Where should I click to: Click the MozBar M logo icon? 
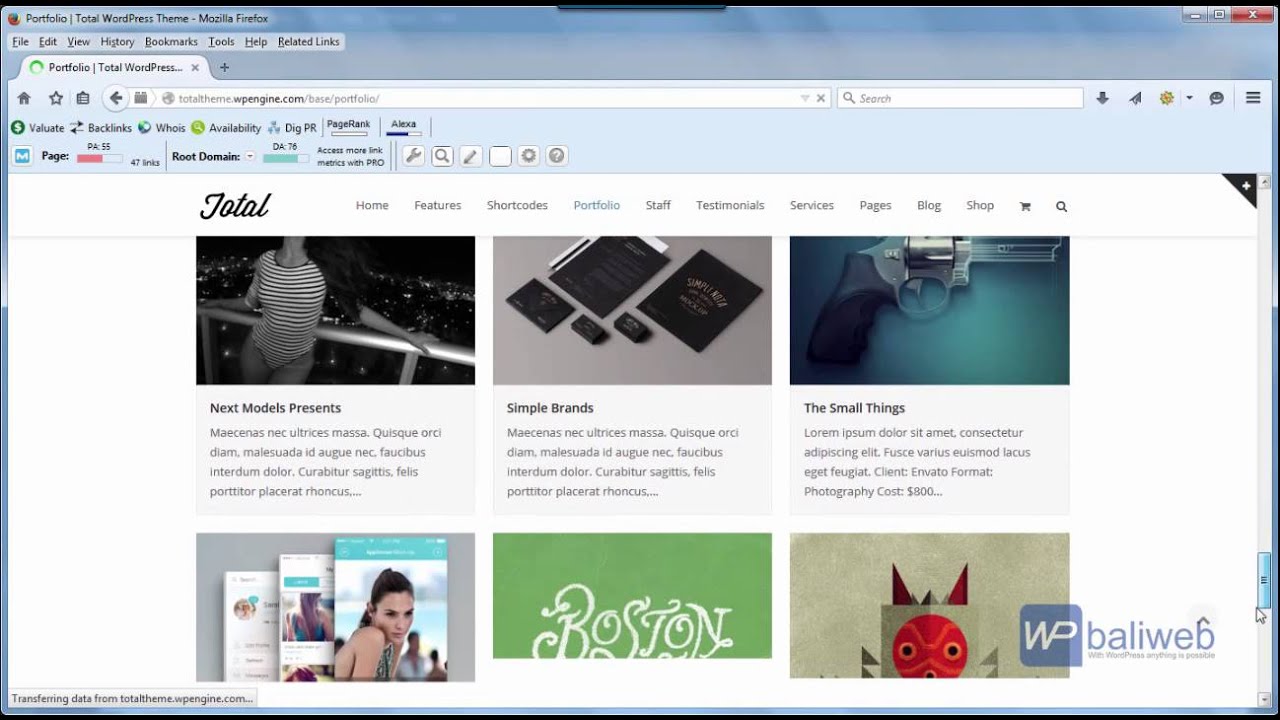click(x=22, y=156)
